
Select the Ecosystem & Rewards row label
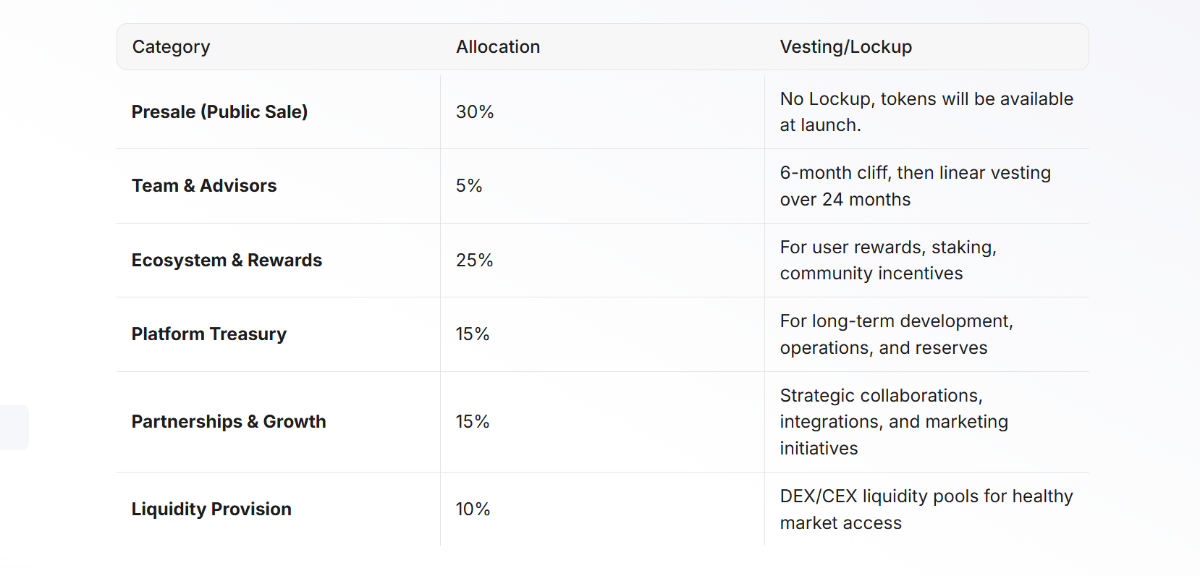(226, 260)
